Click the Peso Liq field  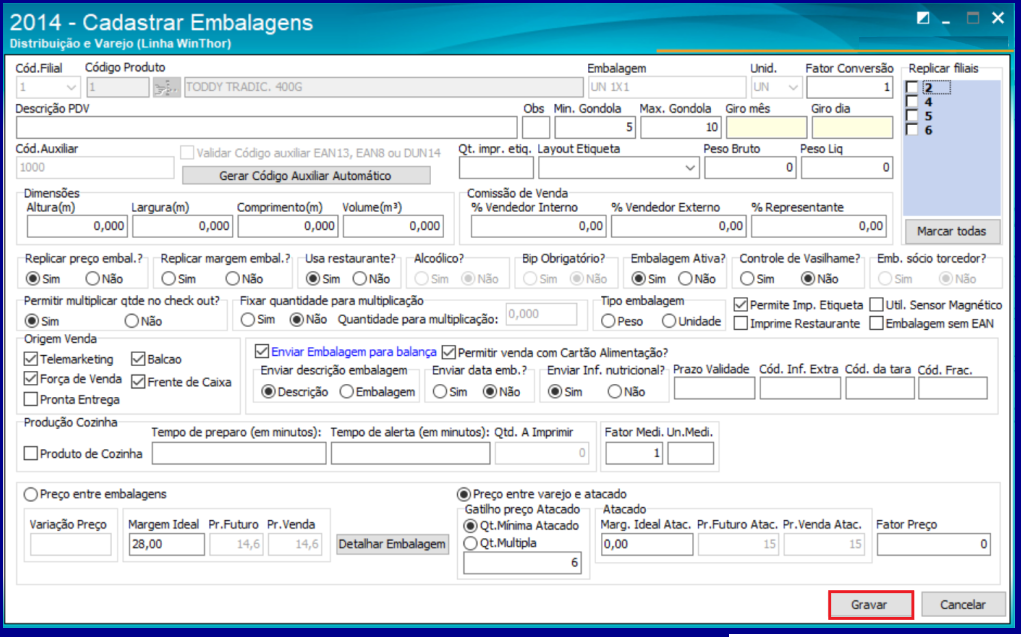pos(846,168)
